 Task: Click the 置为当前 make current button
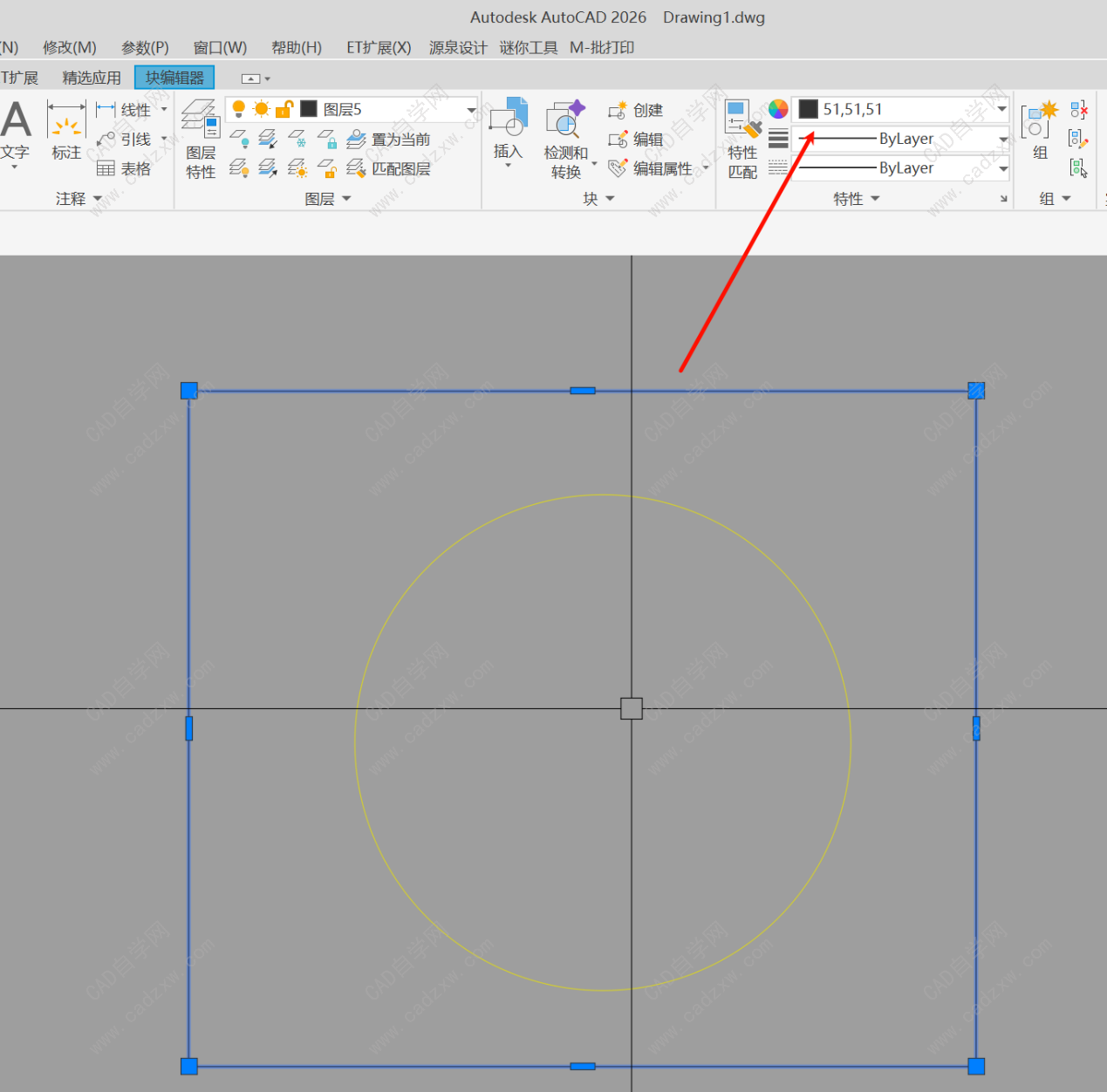click(389, 139)
